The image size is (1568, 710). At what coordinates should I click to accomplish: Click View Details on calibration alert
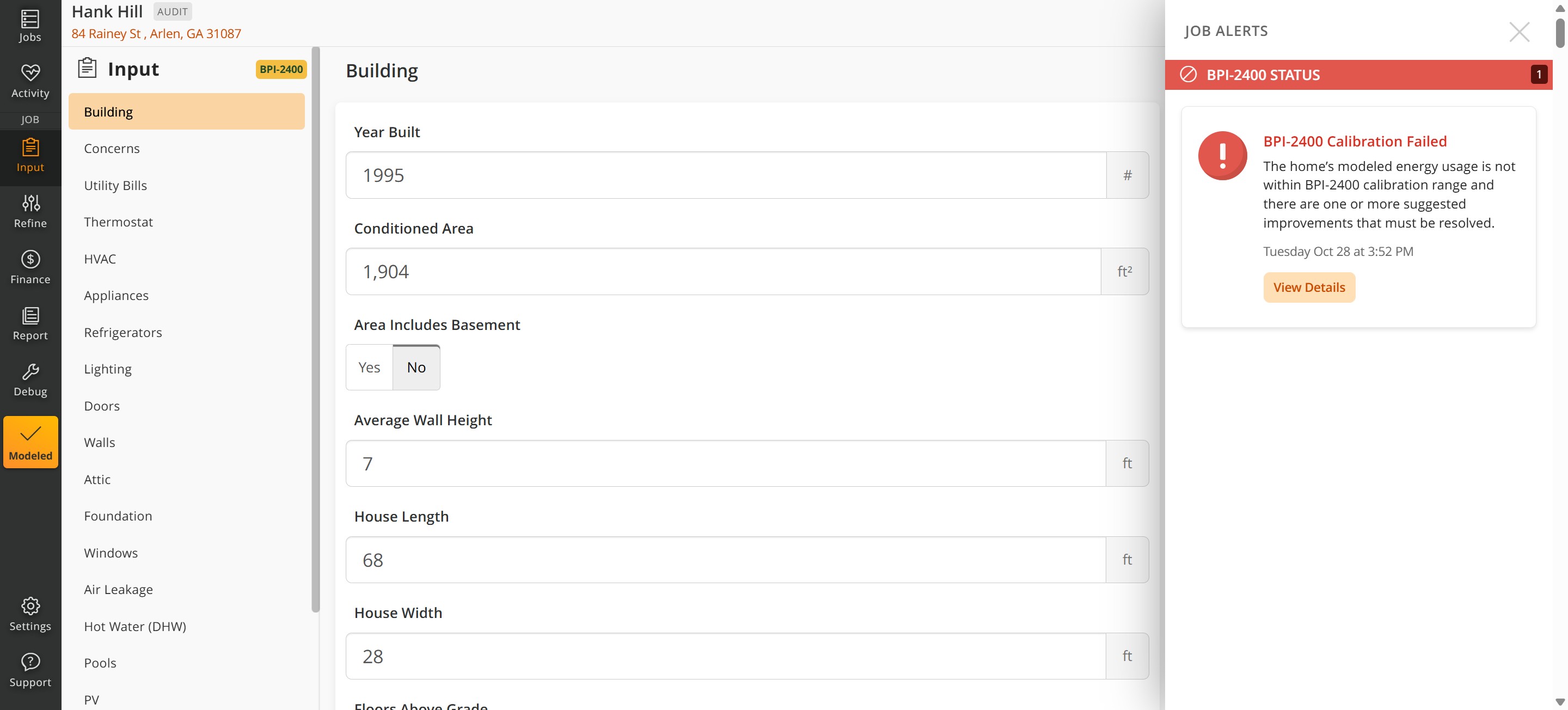[x=1309, y=287]
